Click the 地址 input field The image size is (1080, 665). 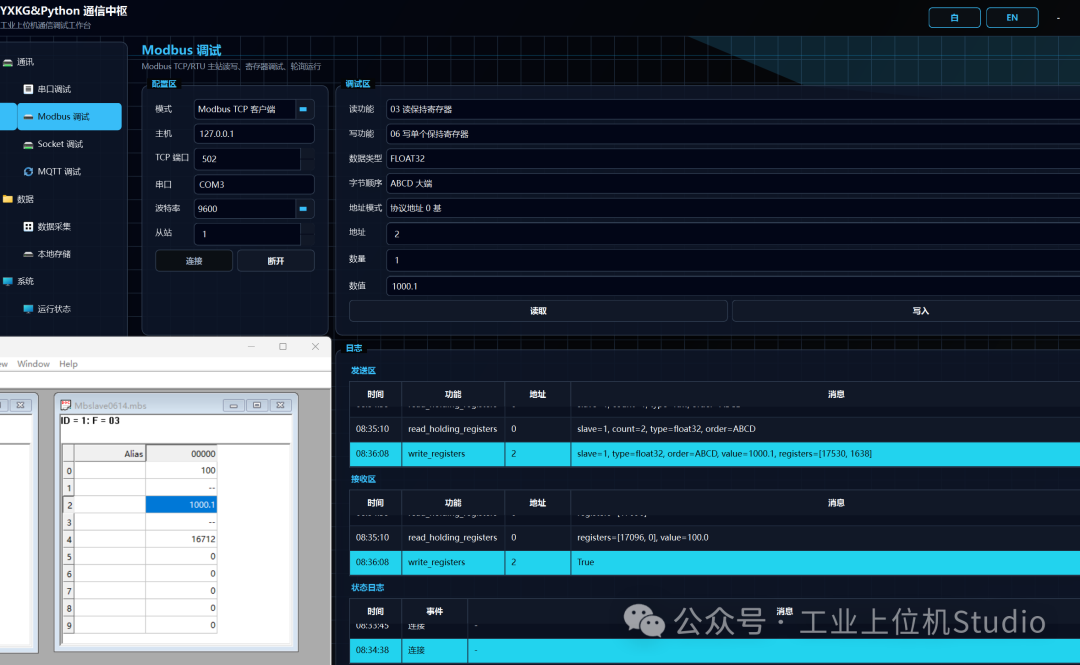[x=733, y=234]
